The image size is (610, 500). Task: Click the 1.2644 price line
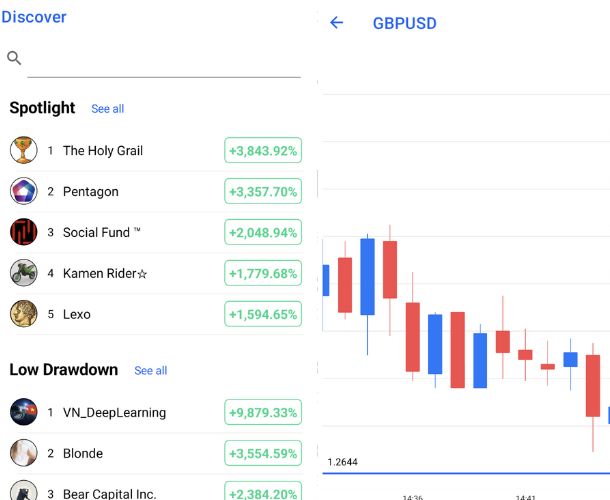[x=466, y=472]
